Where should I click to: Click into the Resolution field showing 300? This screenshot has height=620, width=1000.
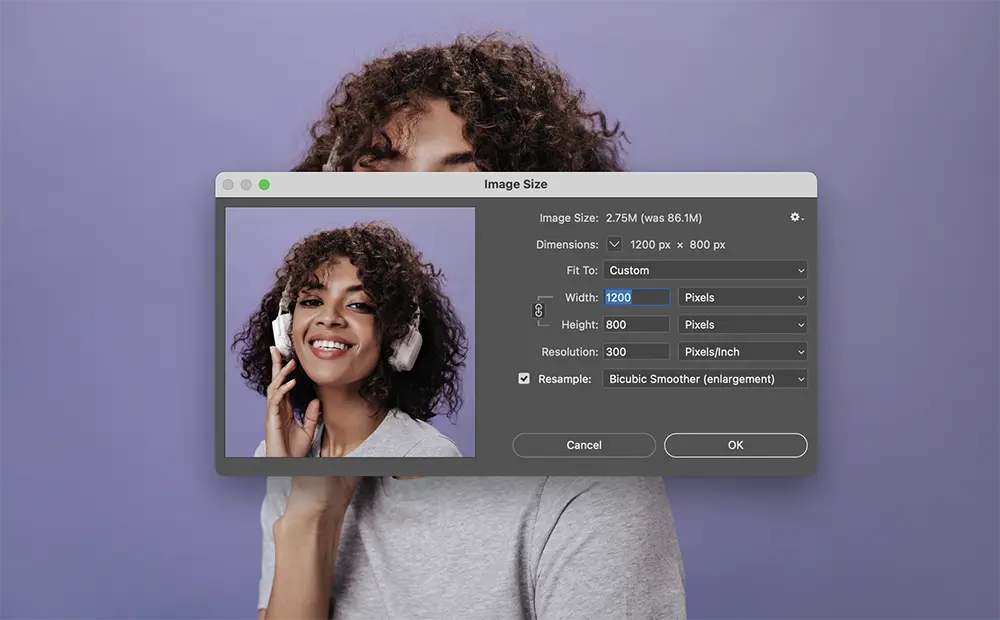[x=636, y=351]
